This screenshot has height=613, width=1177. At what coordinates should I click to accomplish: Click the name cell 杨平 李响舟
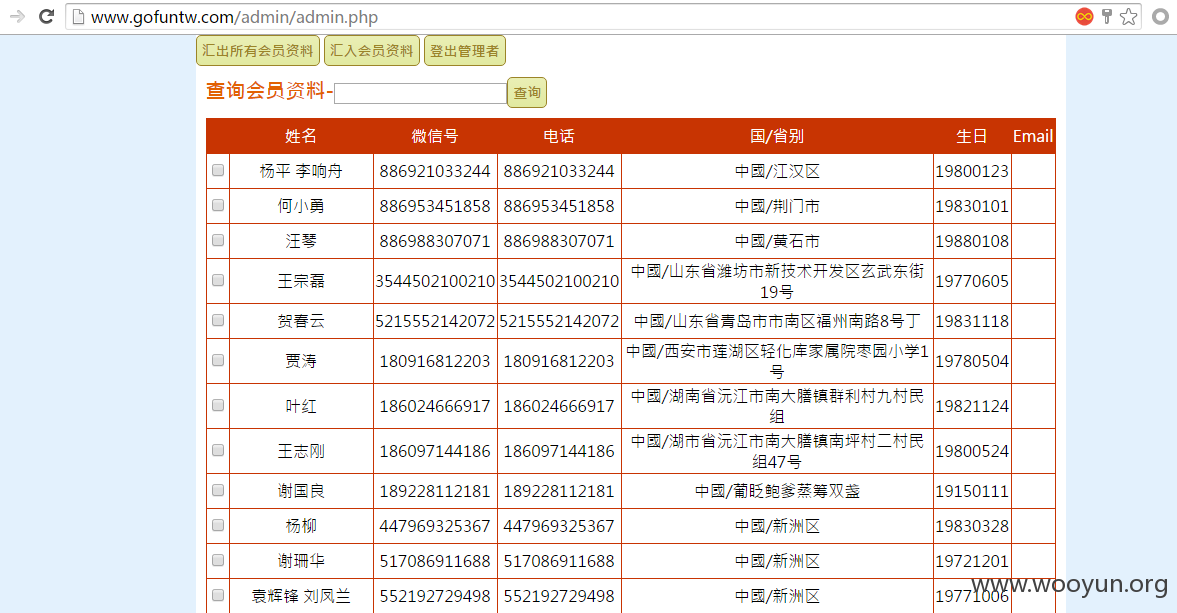pos(301,171)
